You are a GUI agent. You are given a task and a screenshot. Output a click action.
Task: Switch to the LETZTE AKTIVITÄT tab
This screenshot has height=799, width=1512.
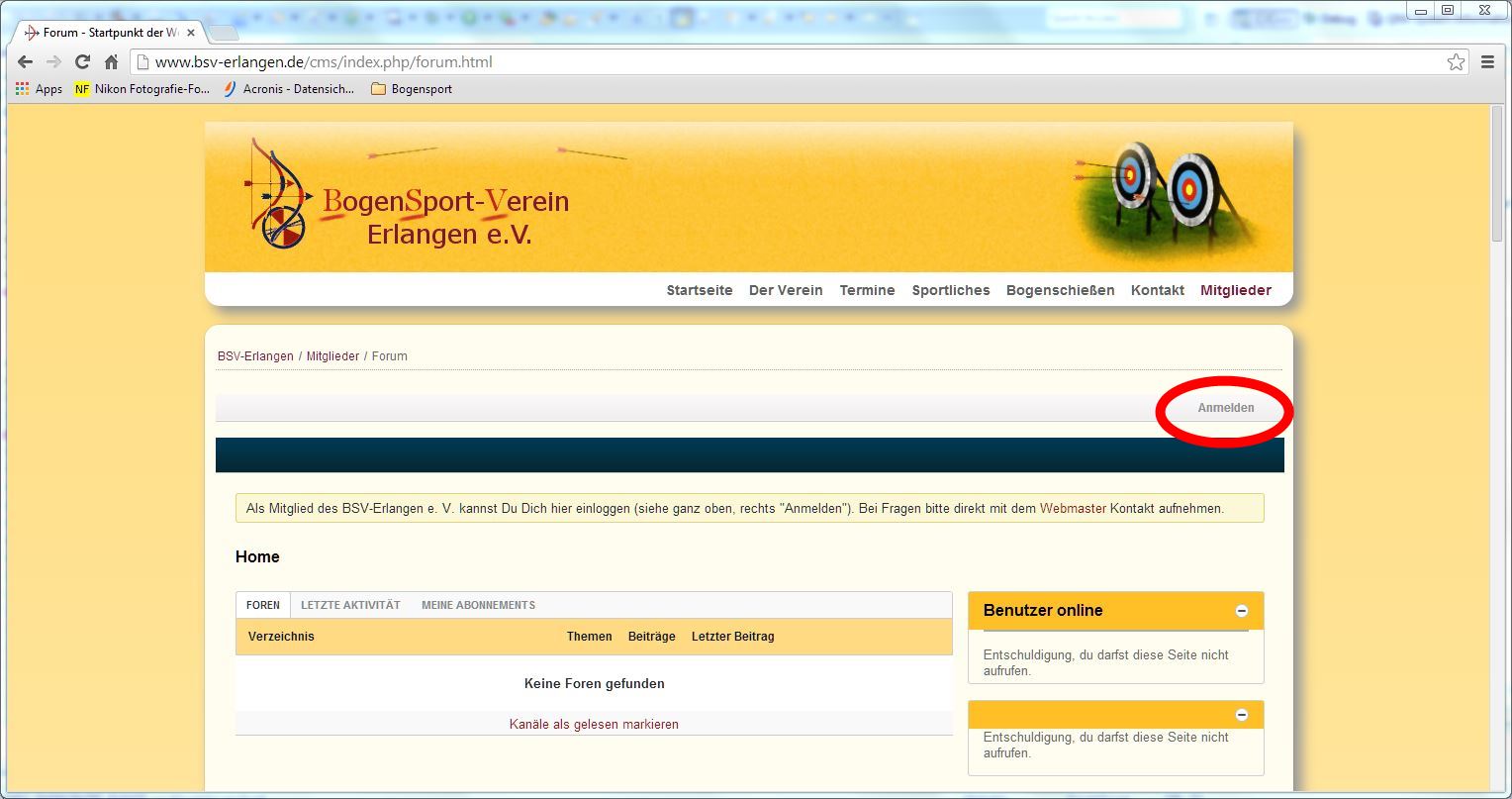[x=350, y=605]
